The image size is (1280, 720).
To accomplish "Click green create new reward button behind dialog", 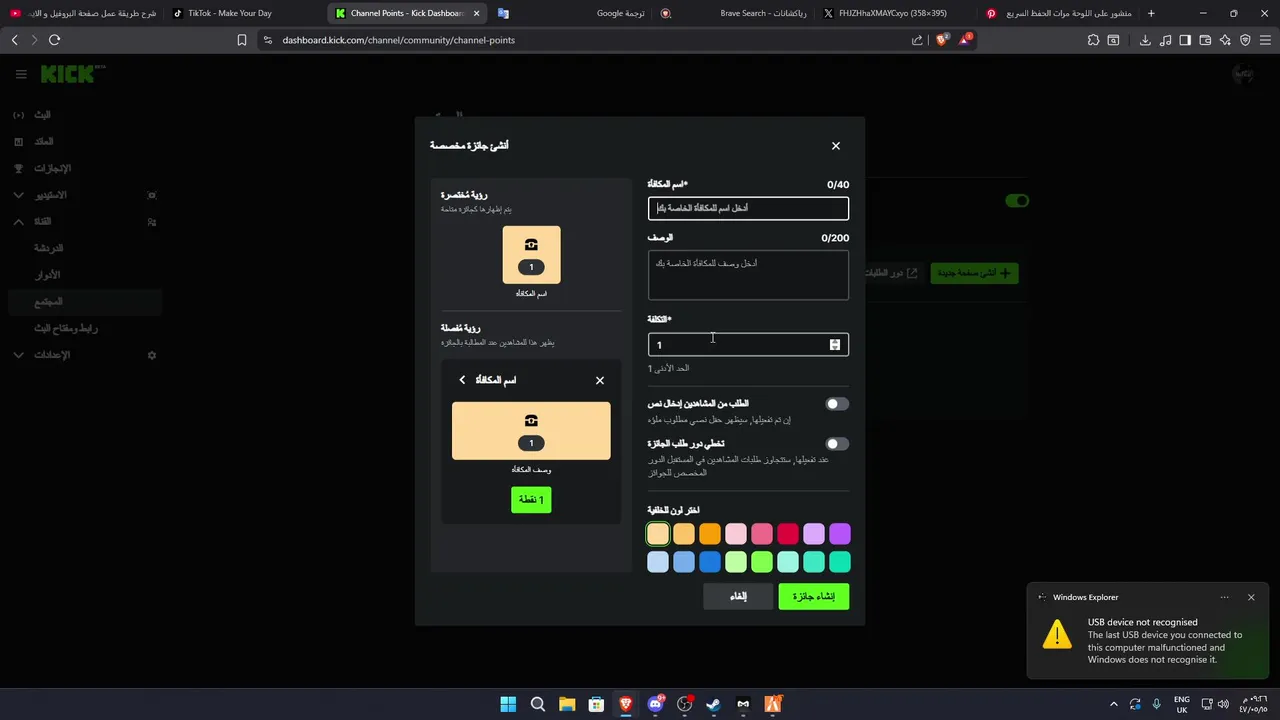I will [x=974, y=272].
